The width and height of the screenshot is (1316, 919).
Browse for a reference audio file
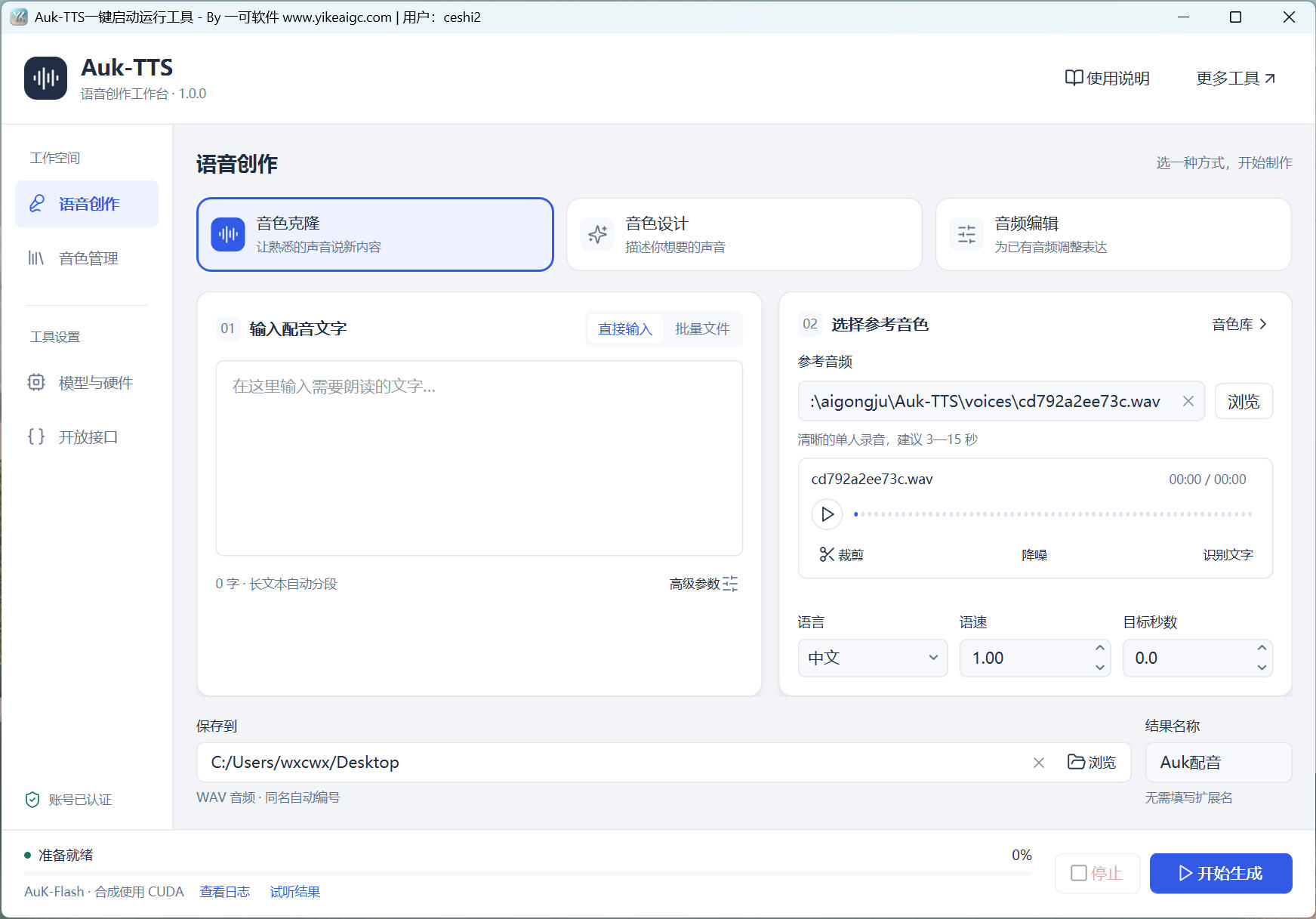[1244, 401]
